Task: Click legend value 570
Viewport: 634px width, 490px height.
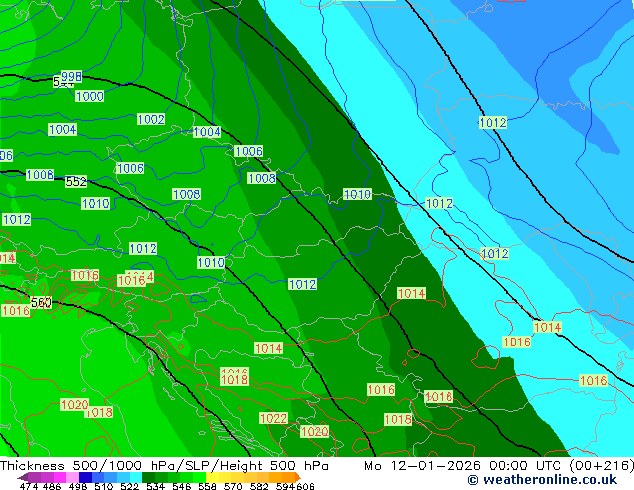Action: coord(233,486)
